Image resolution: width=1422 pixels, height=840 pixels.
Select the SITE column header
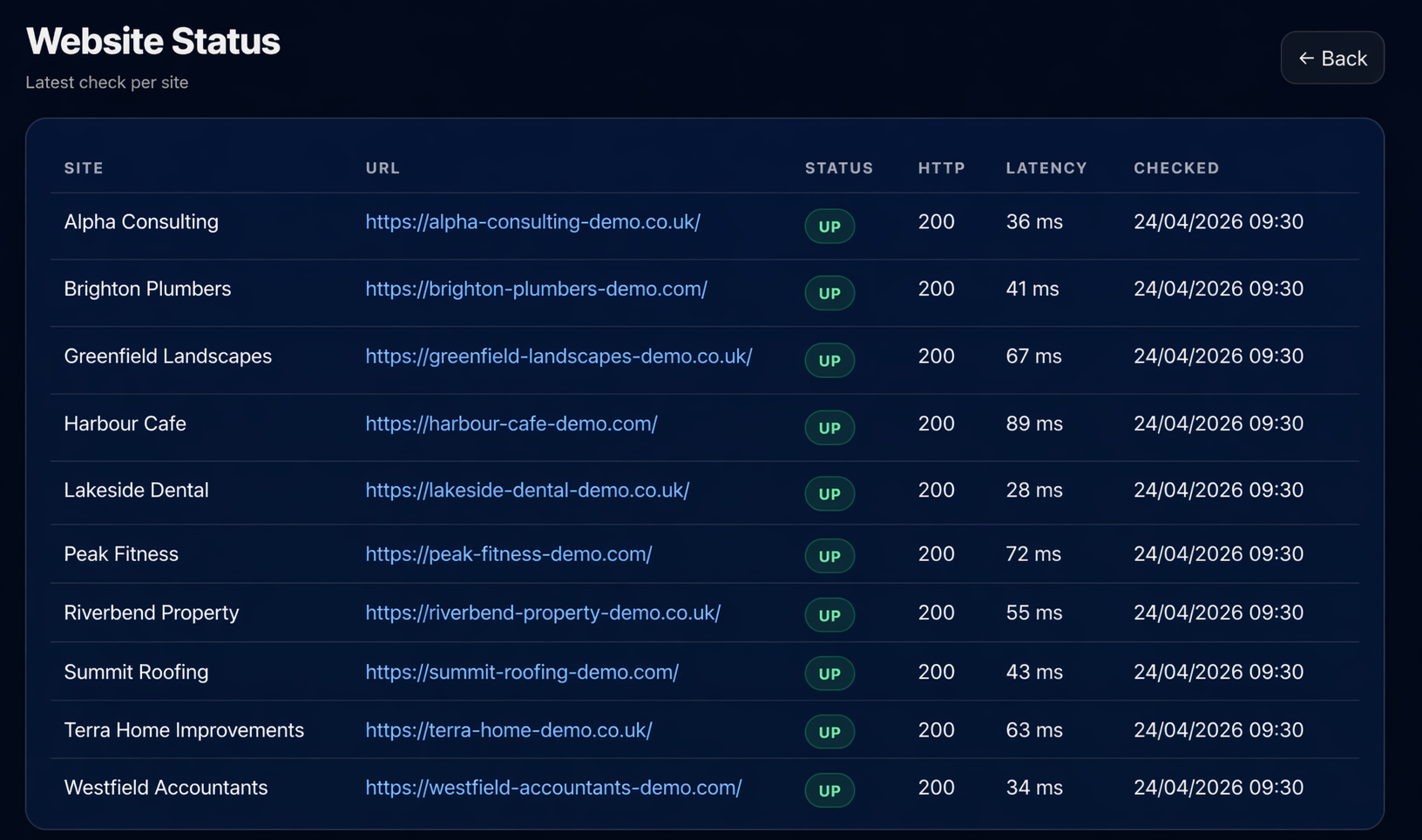[x=84, y=168]
